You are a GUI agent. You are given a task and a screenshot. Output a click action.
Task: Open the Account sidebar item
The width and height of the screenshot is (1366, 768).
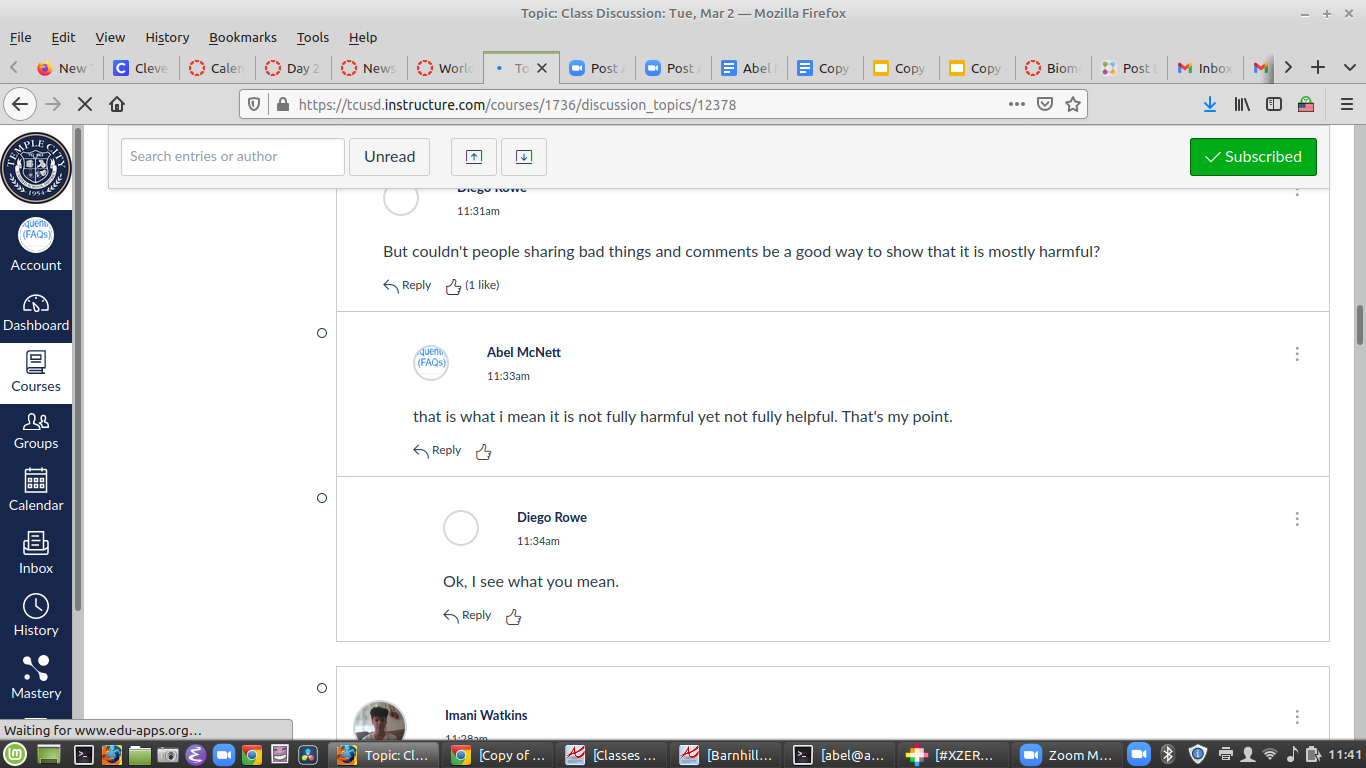36,245
